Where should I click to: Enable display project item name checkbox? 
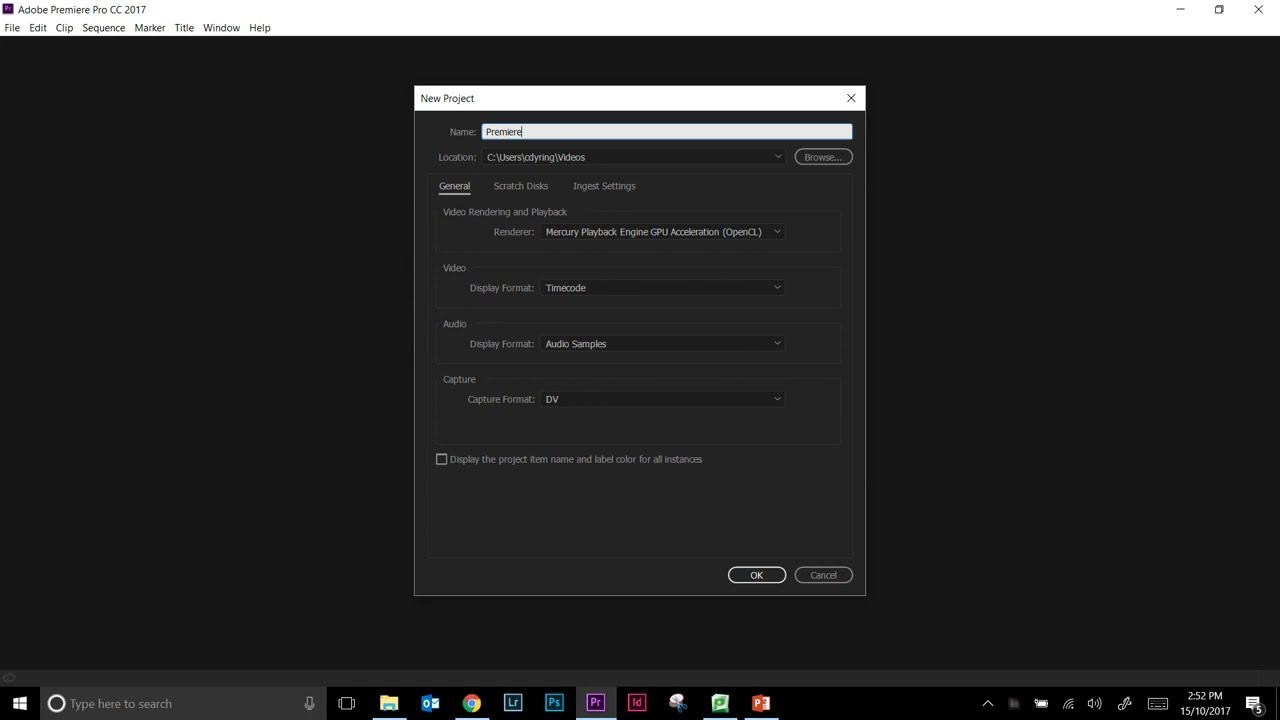(441, 459)
